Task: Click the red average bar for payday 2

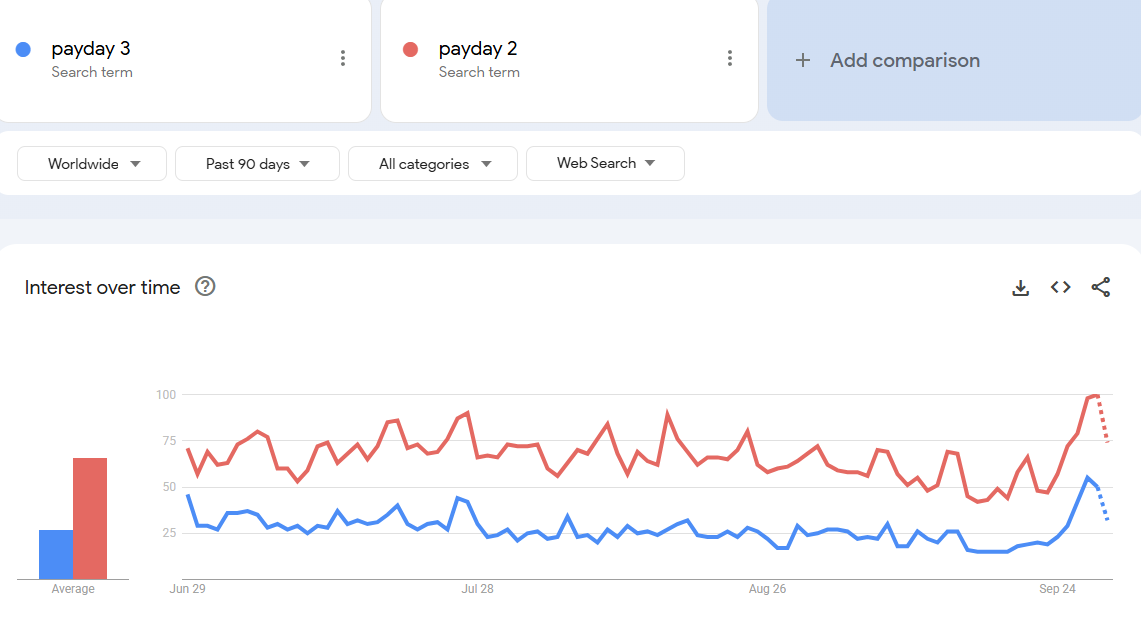Action: (90, 518)
